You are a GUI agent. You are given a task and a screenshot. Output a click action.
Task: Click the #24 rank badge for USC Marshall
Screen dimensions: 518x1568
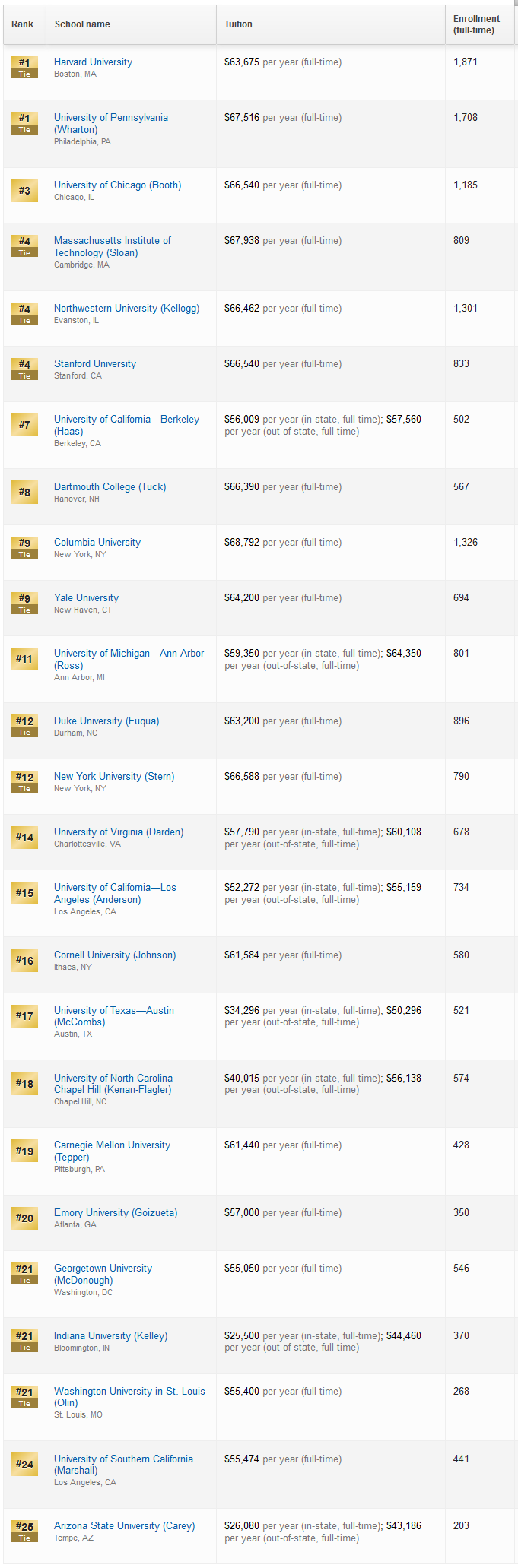click(x=24, y=1464)
